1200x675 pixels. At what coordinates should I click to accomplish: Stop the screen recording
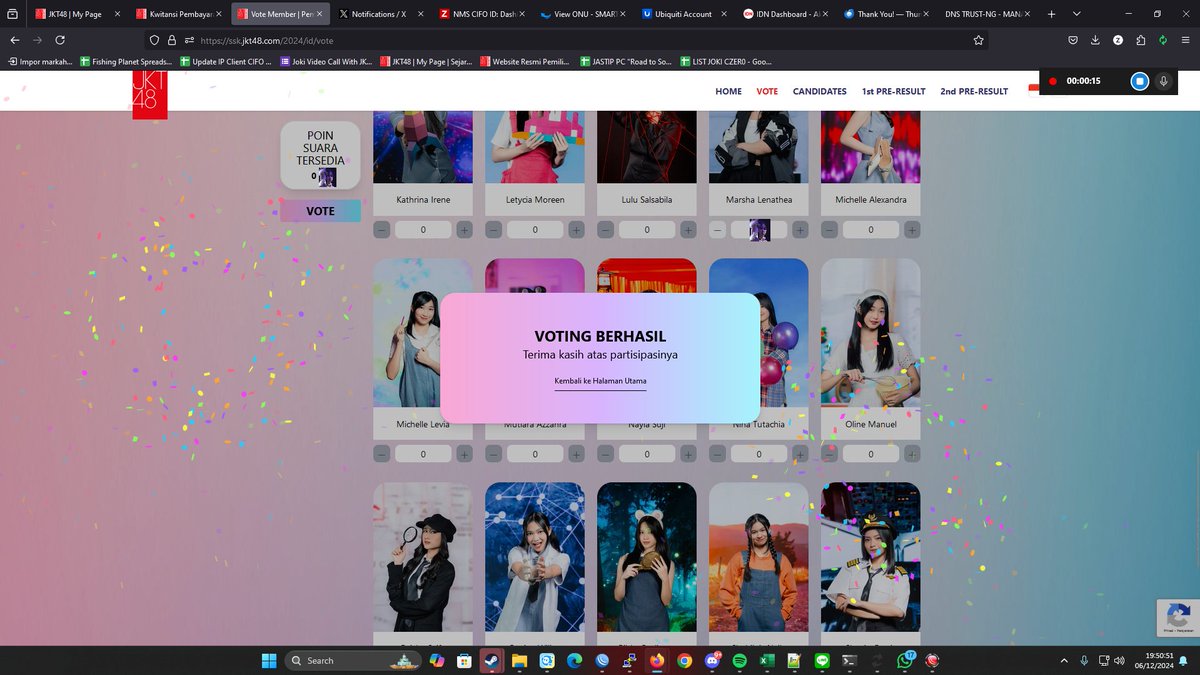tap(1139, 81)
